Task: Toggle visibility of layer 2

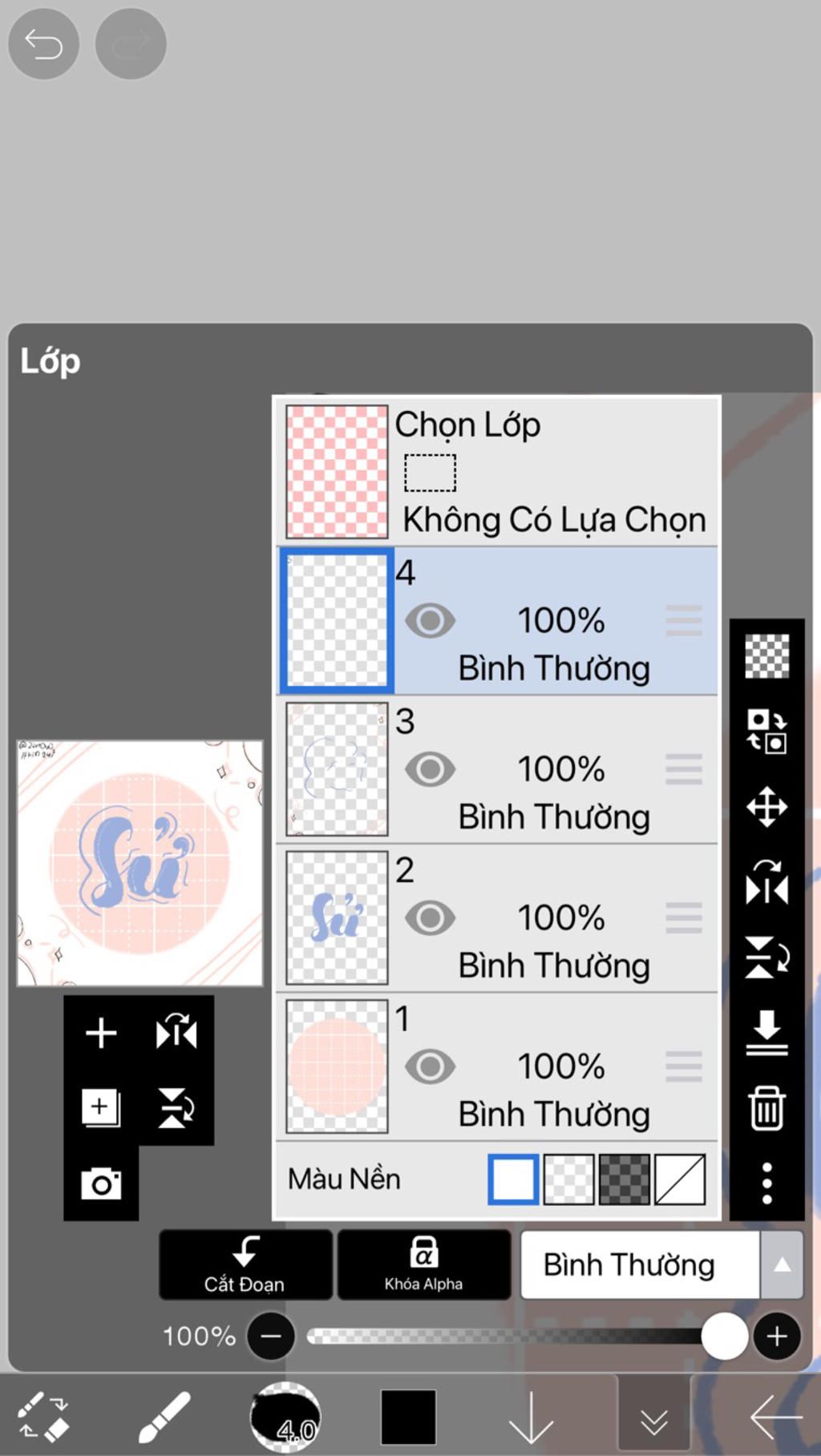Action: [430, 918]
